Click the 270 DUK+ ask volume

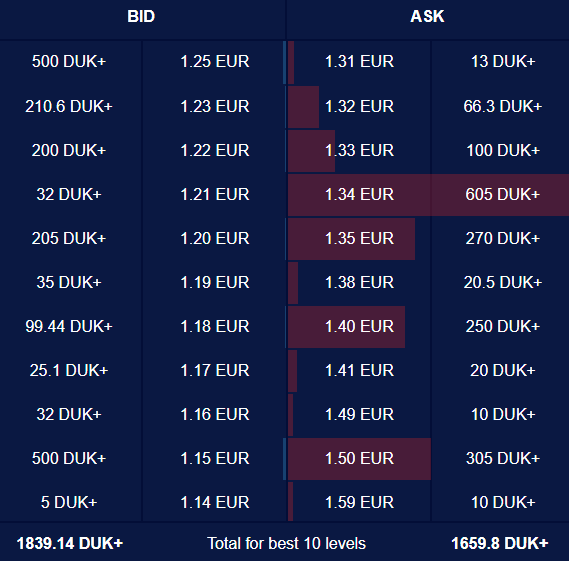tap(503, 238)
